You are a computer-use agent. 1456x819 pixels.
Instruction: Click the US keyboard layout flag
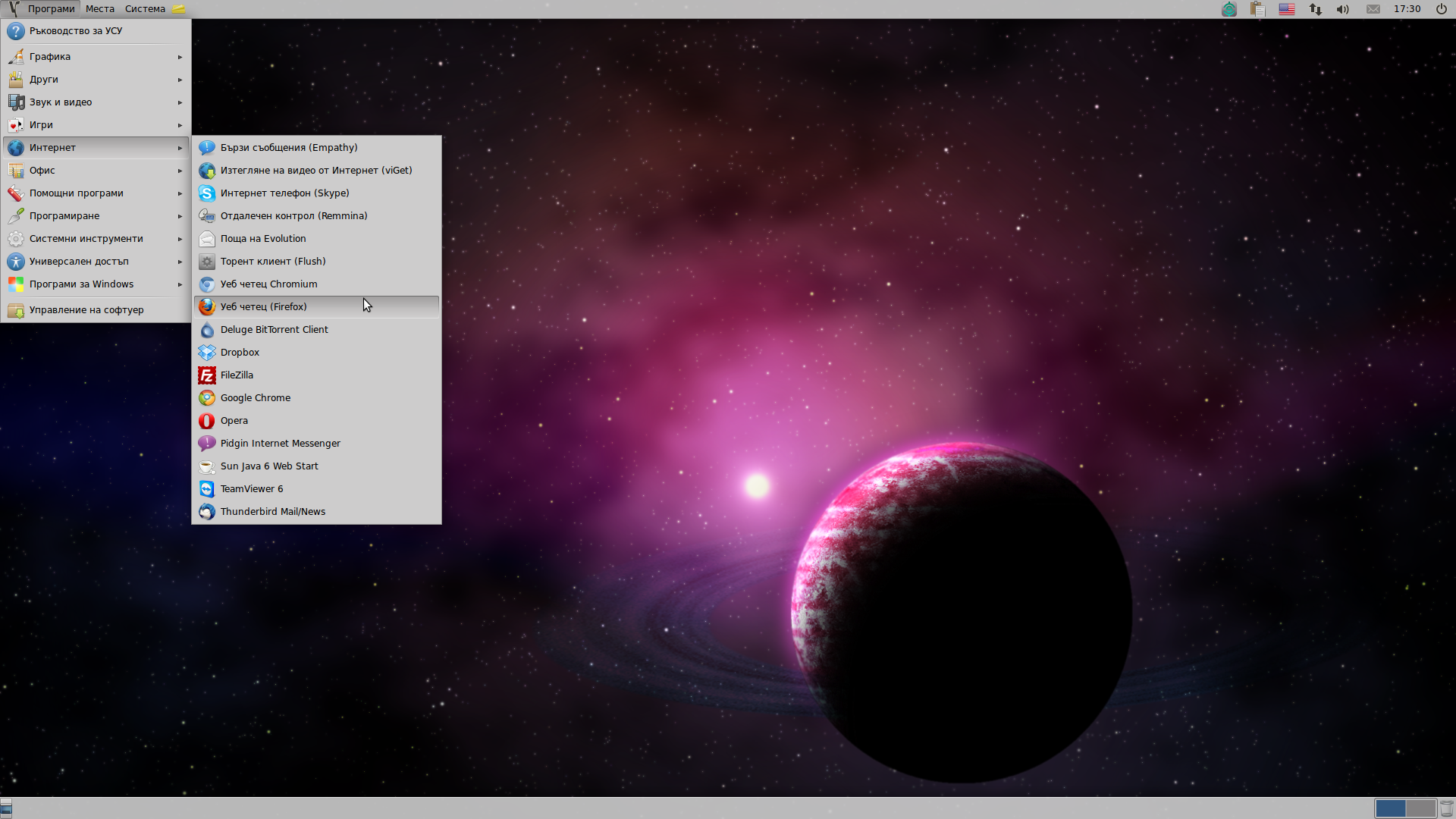pyautogui.click(x=1287, y=9)
